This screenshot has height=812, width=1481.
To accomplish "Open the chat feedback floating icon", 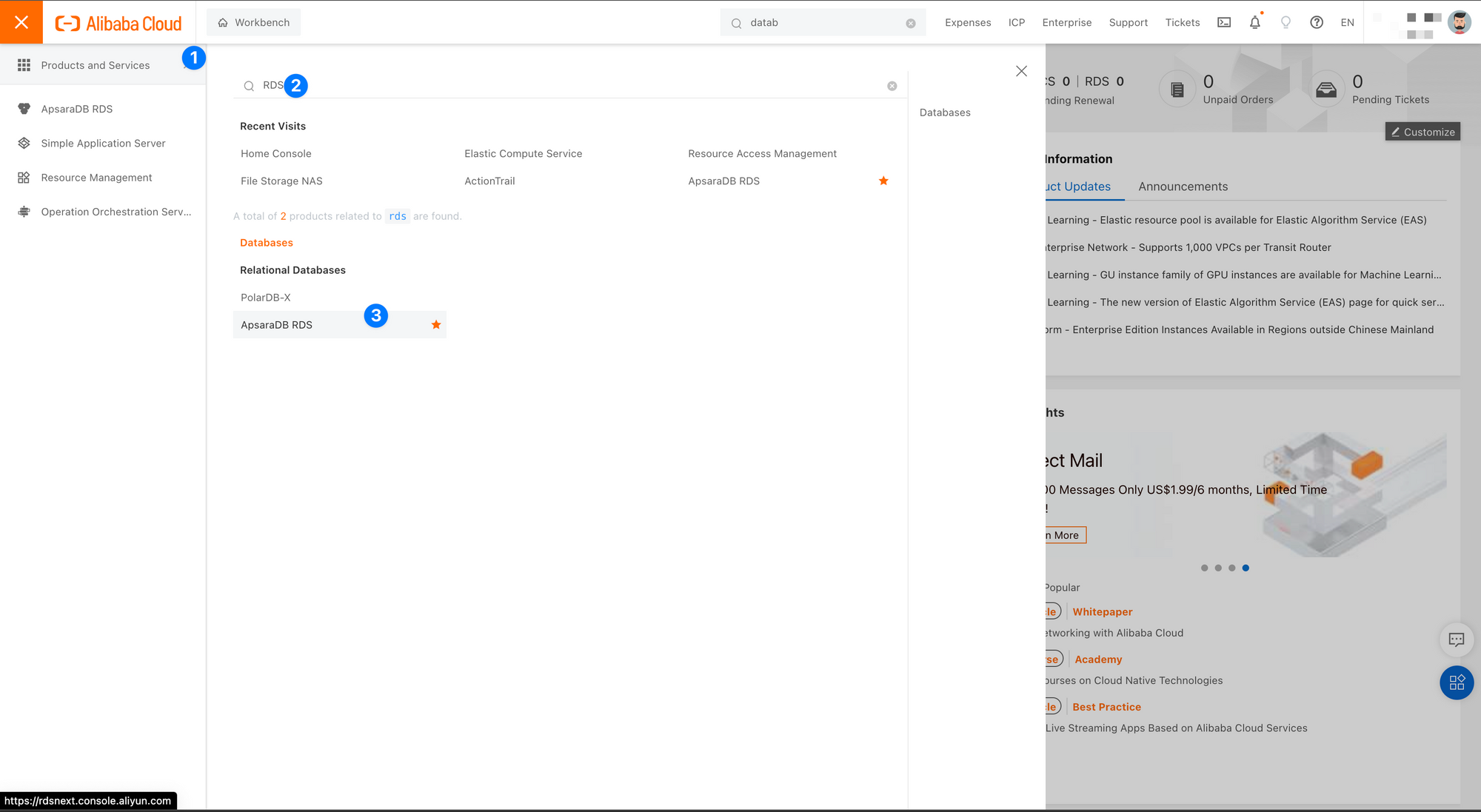I will coord(1456,640).
